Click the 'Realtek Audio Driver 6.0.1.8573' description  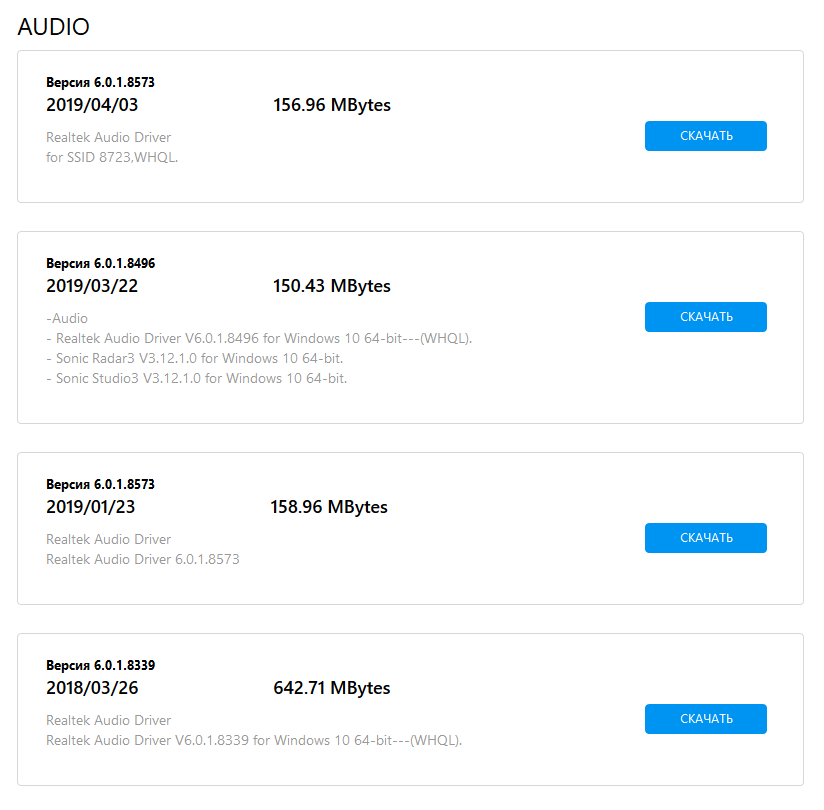coord(143,559)
